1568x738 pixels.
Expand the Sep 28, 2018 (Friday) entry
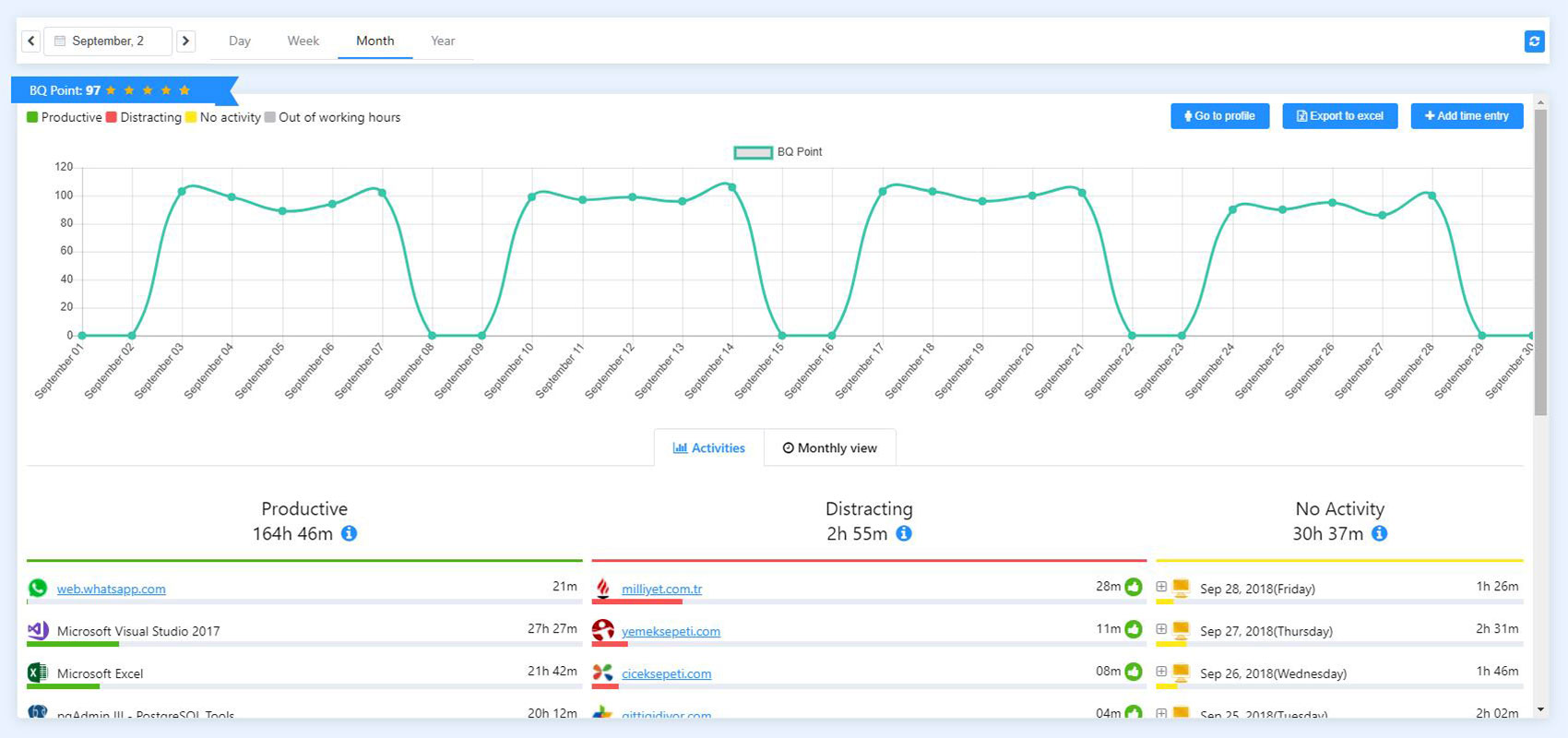coord(1161,587)
